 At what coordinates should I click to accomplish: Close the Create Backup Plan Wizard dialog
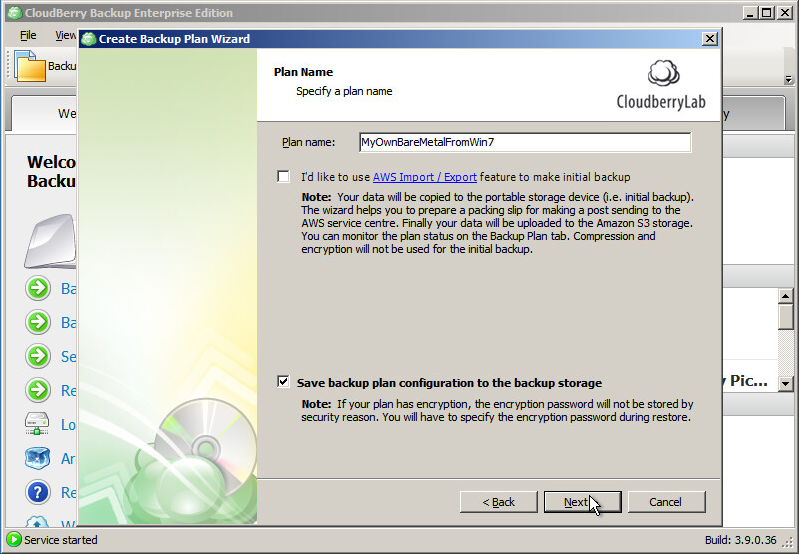(709, 39)
